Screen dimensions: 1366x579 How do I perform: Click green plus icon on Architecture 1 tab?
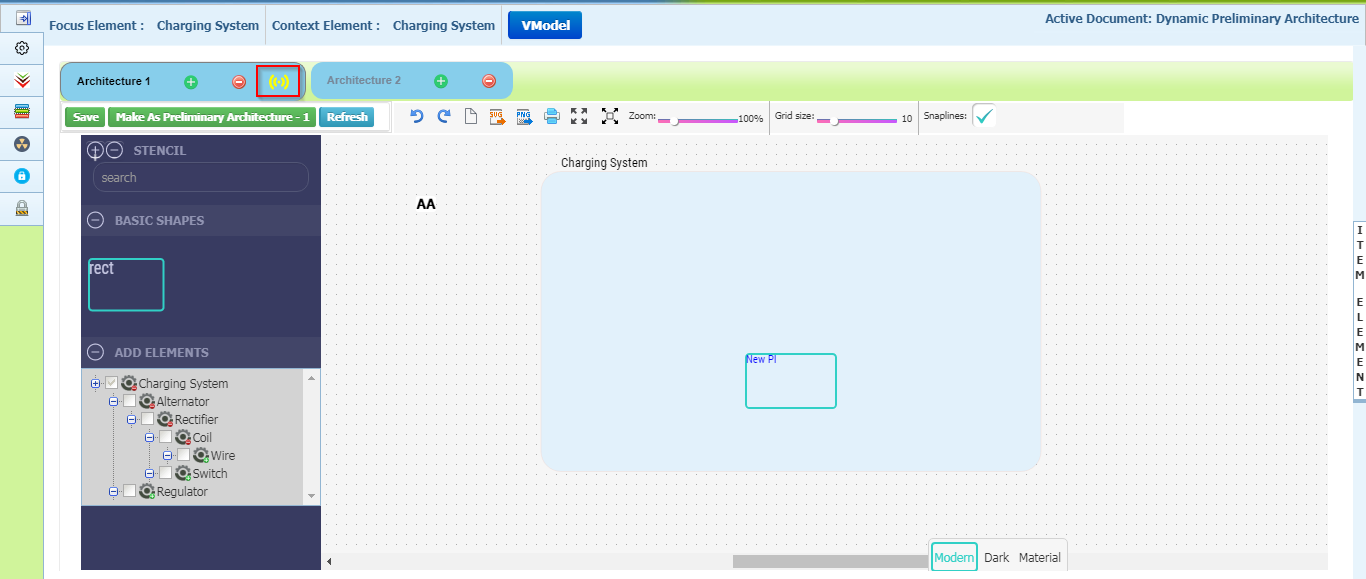point(191,82)
